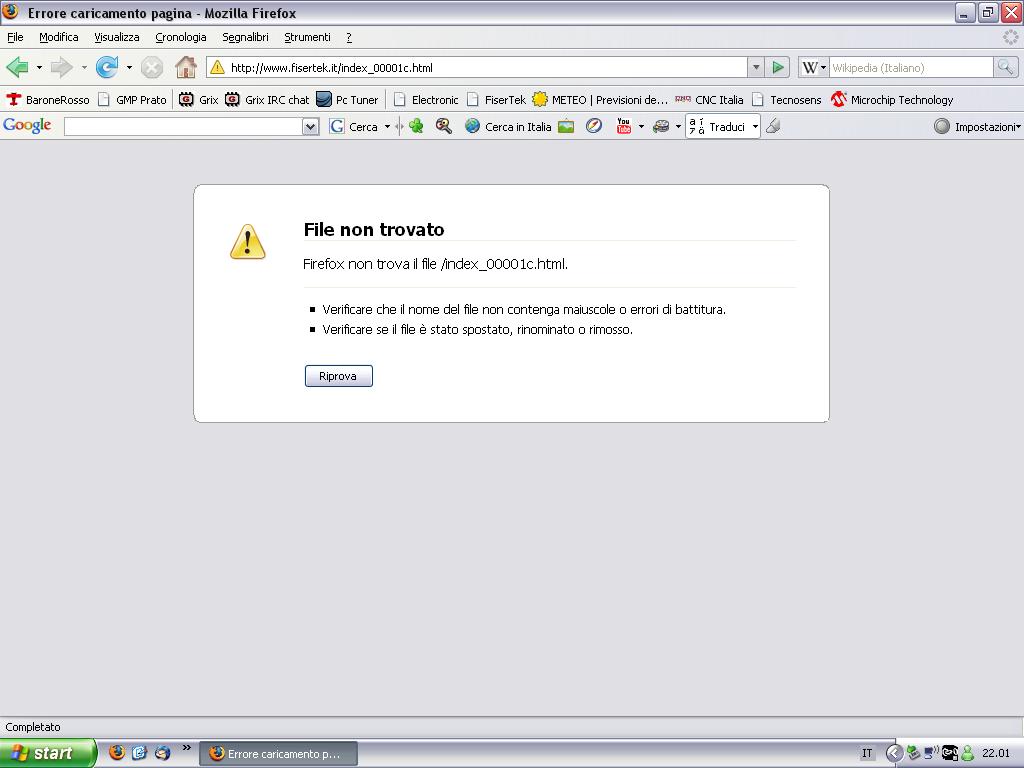
Task: Reload the page with the refresh icon
Action: click(x=106, y=67)
